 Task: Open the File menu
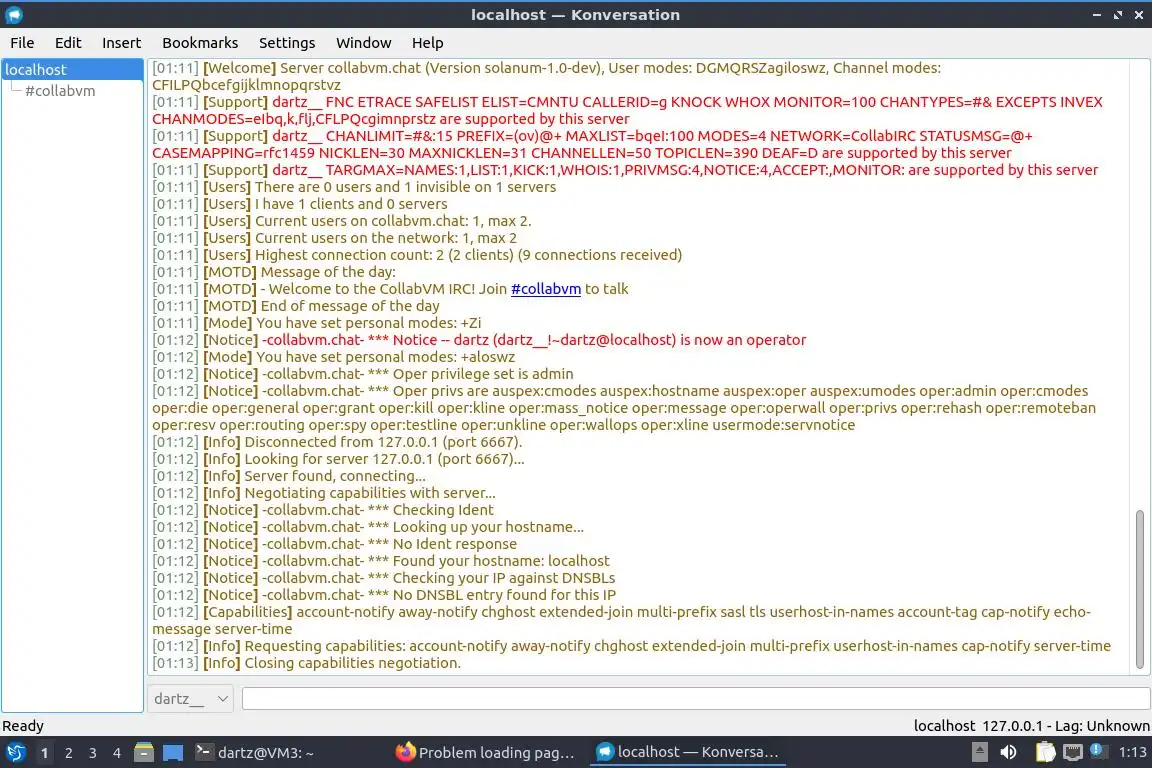coord(22,43)
